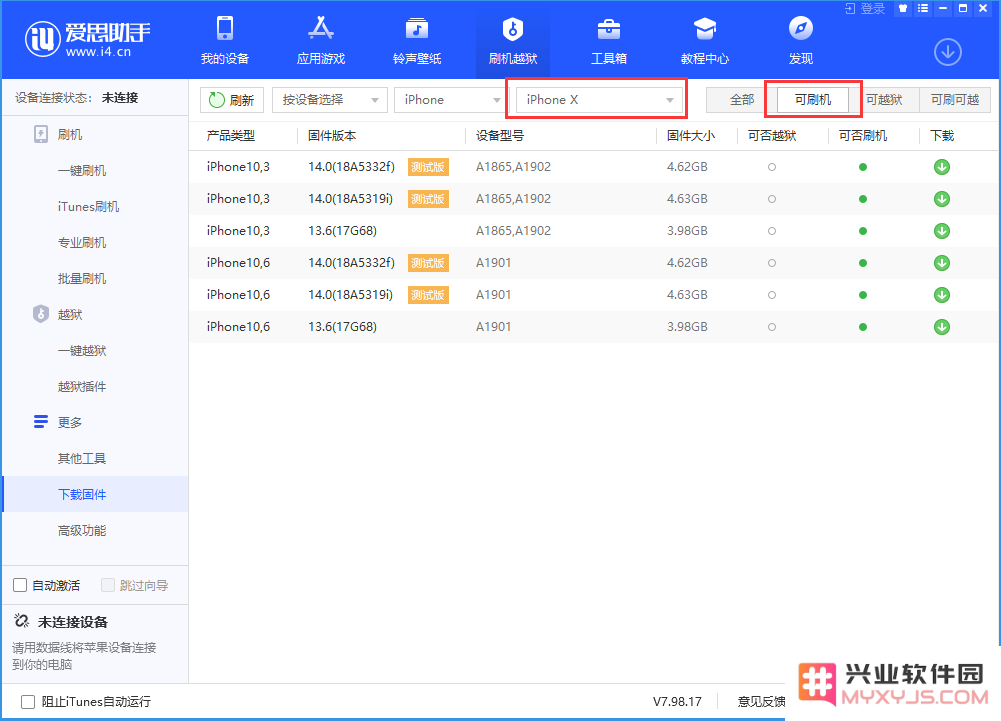Open the list menu icon in title bar

pyautogui.click(x=922, y=8)
